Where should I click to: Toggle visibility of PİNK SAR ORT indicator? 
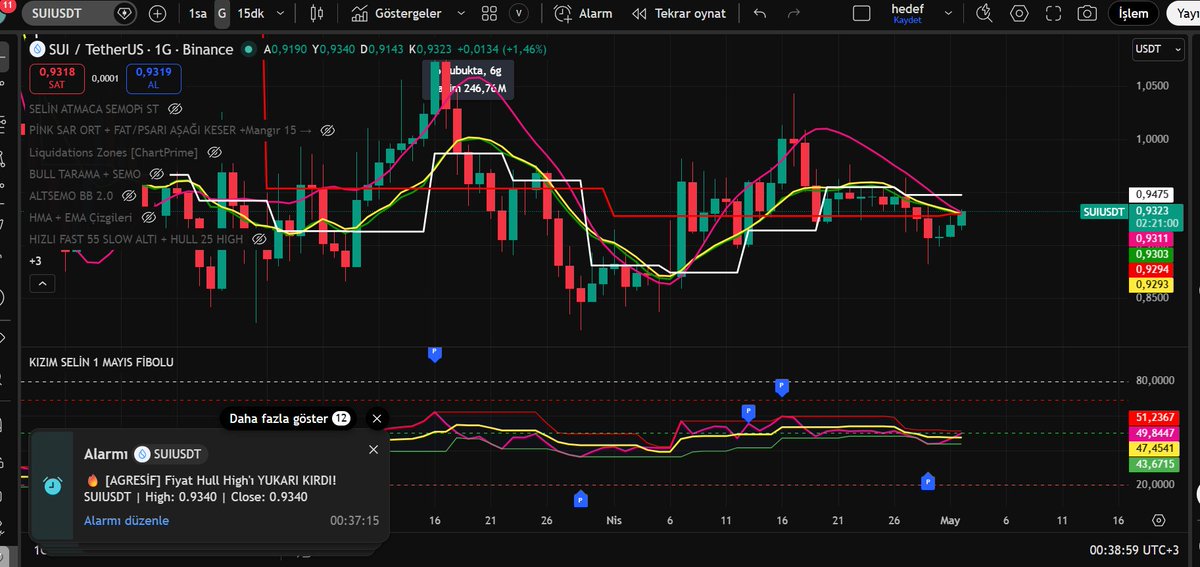(x=327, y=130)
